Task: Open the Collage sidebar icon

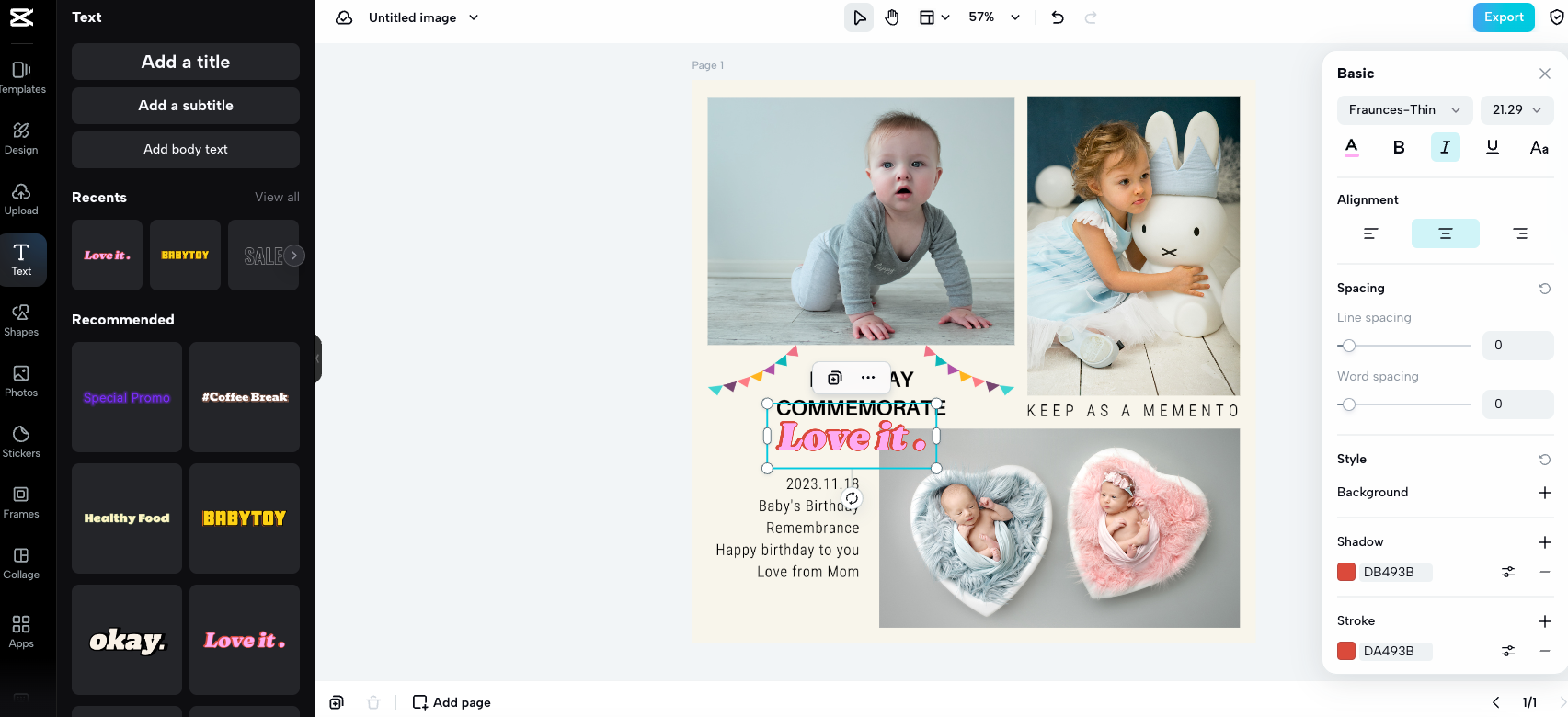Action: (x=21, y=563)
